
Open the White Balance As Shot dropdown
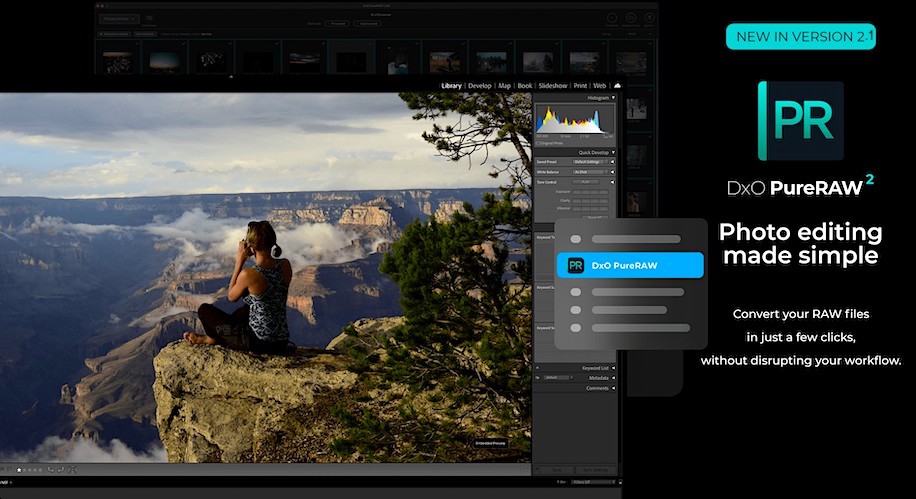coord(591,172)
